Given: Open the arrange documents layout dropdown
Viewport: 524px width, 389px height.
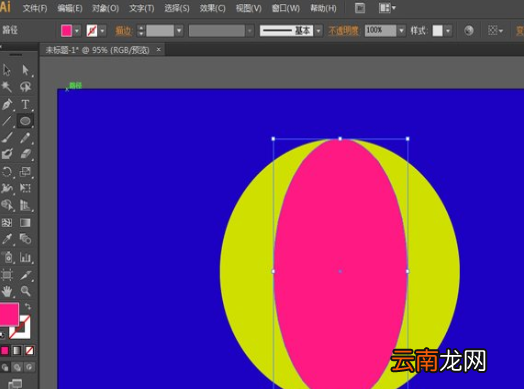Looking at the screenshot, I should [387, 8].
